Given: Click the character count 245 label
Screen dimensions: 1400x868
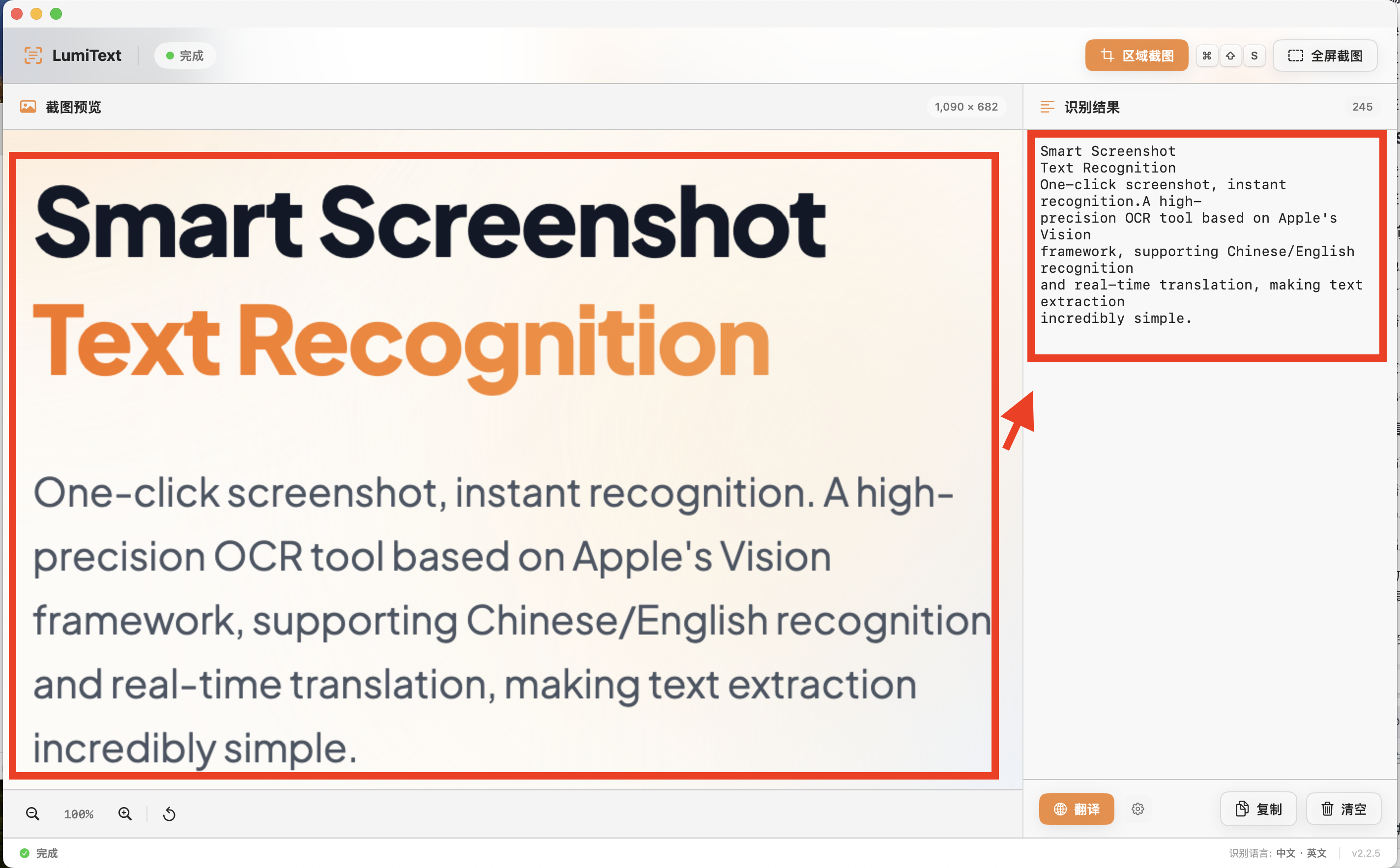Looking at the screenshot, I should click(x=1362, y=107).
